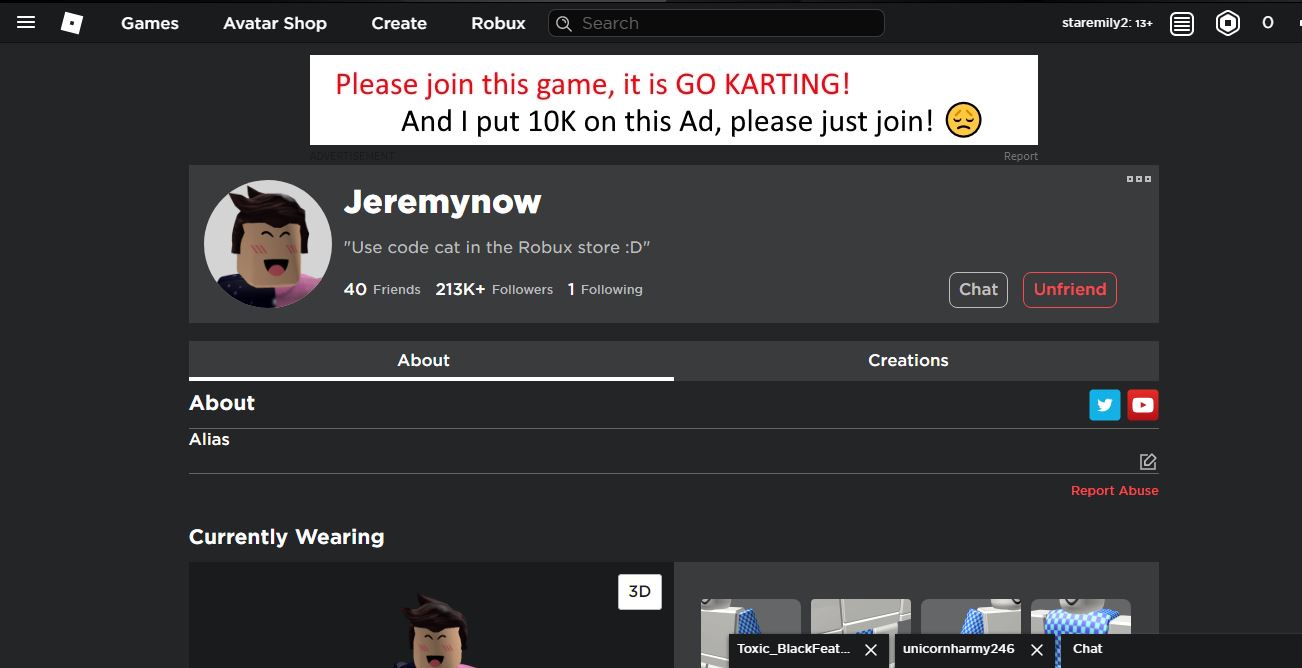The width and height of the screenshot is (1302, 668).
Task: Click the Robux balance count 0
Action: pos(1267,23)
